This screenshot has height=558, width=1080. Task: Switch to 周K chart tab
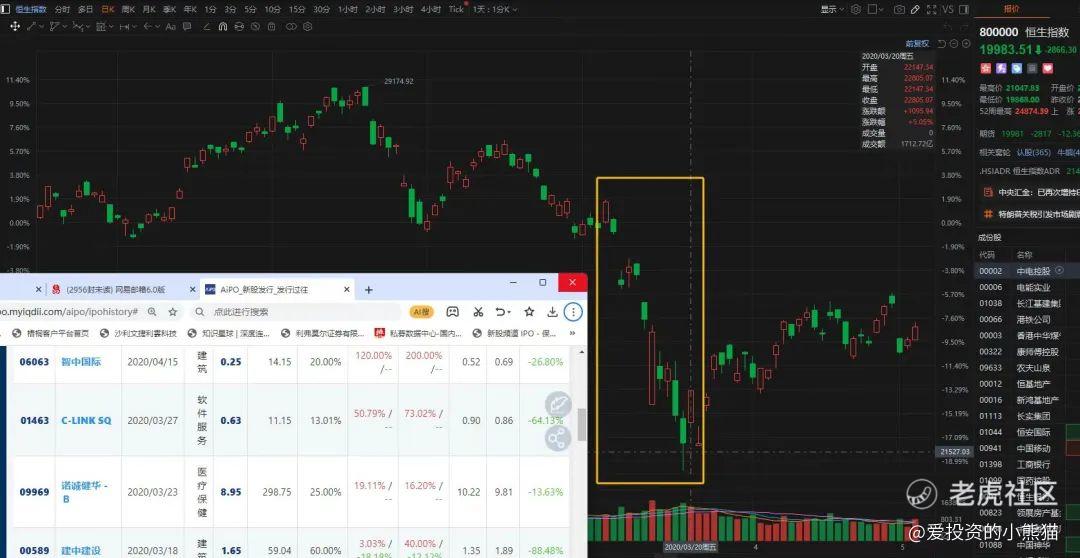128,10
